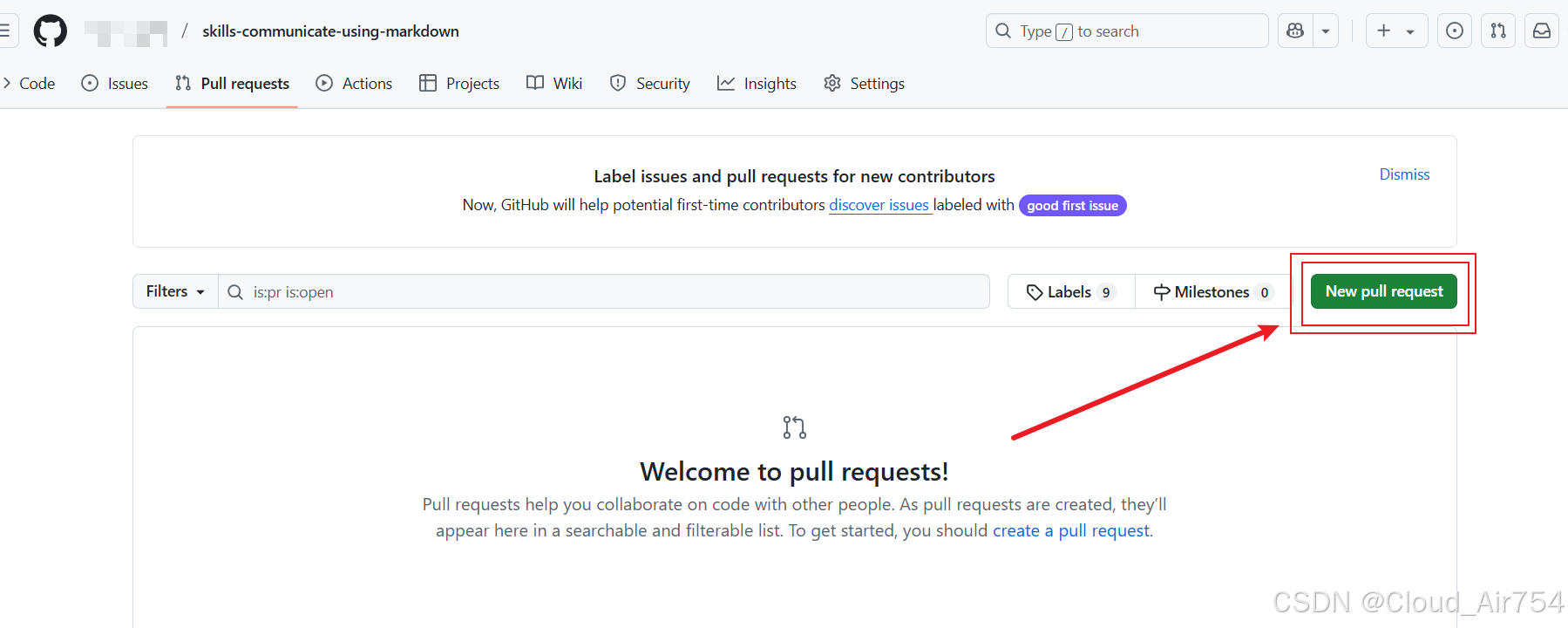Screen dimensions: 1568x628
Task: Open the Milestones list
Action: (x=1213, y=292)
